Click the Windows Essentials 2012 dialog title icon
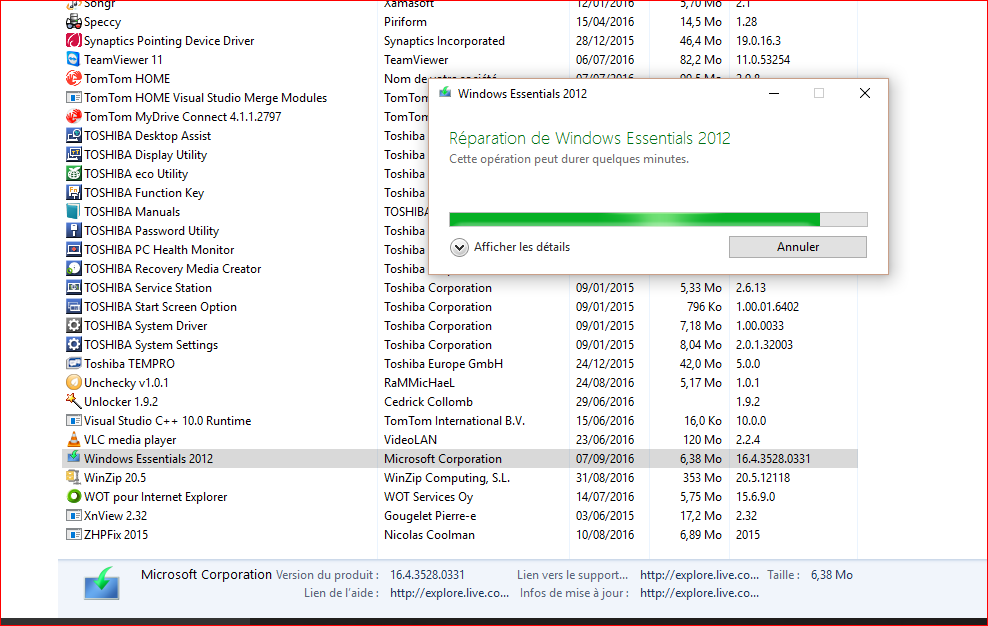This screenshot has width=988, height=626. click(x=445, y=93)
